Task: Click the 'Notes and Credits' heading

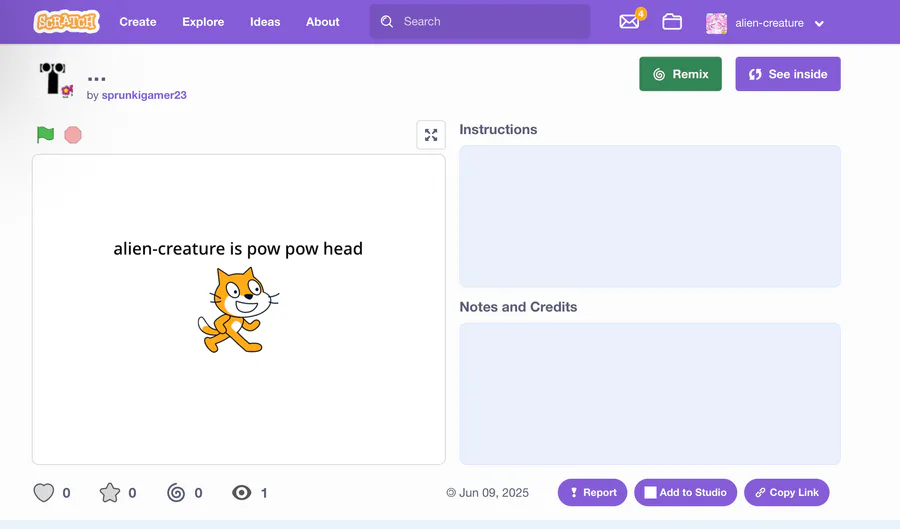Action: (x=518, y=307)
